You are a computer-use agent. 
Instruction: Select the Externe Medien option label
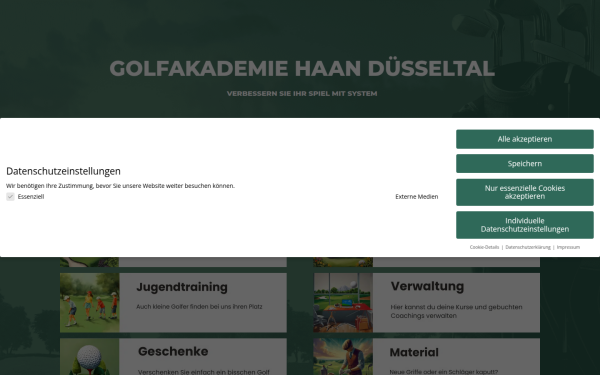(x=416, y=197)
